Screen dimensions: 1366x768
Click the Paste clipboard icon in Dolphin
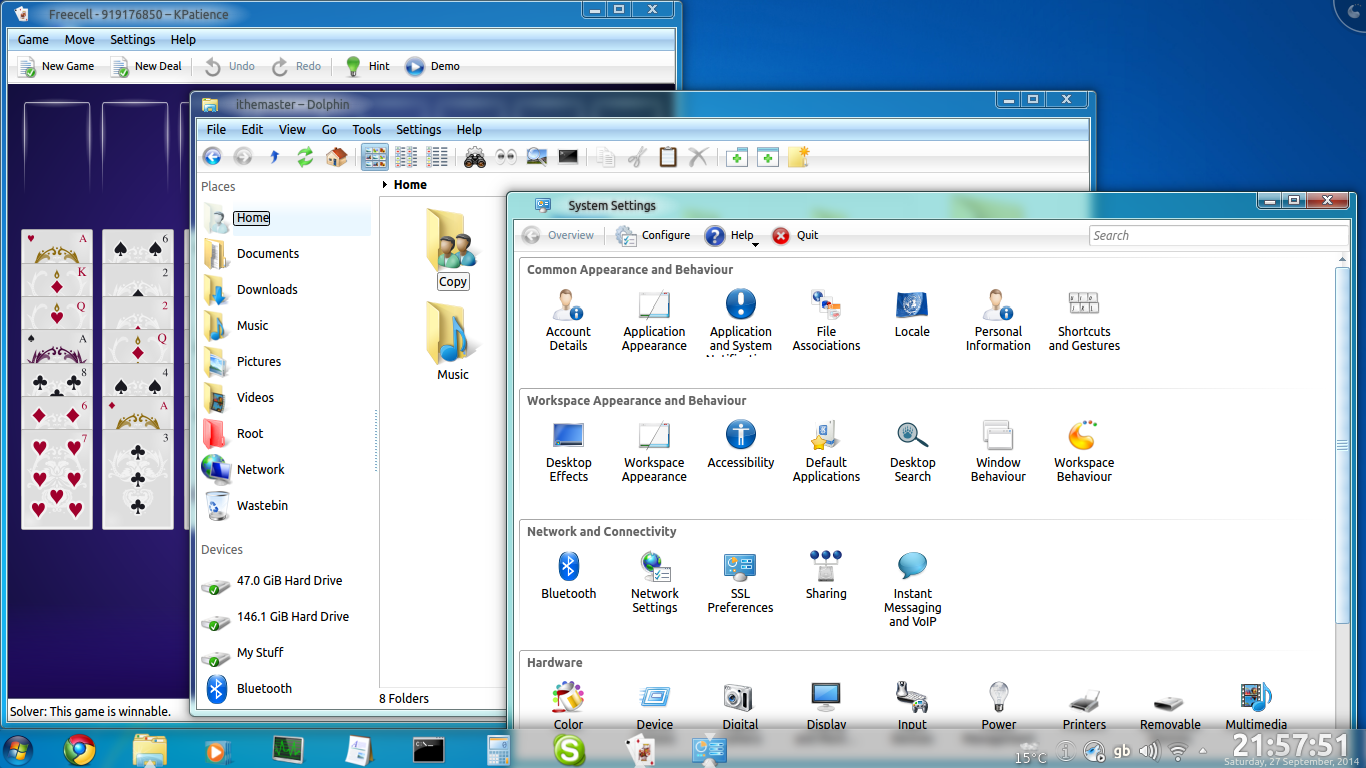(668, 156)
